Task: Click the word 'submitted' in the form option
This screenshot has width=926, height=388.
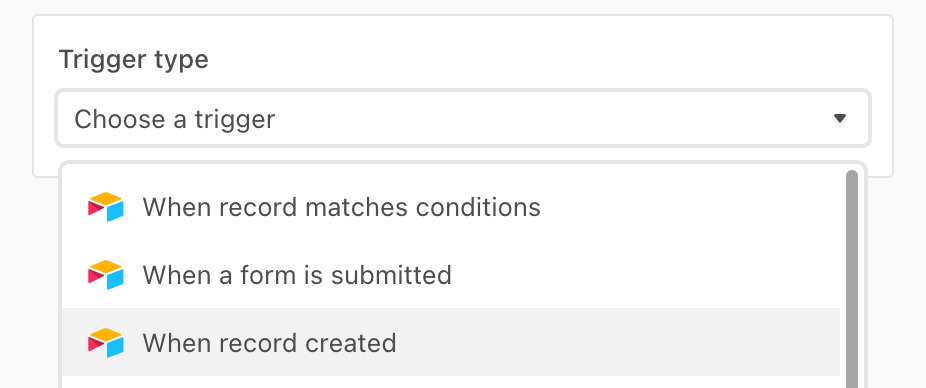Action: pyautogui.click(x=391, y=275)
